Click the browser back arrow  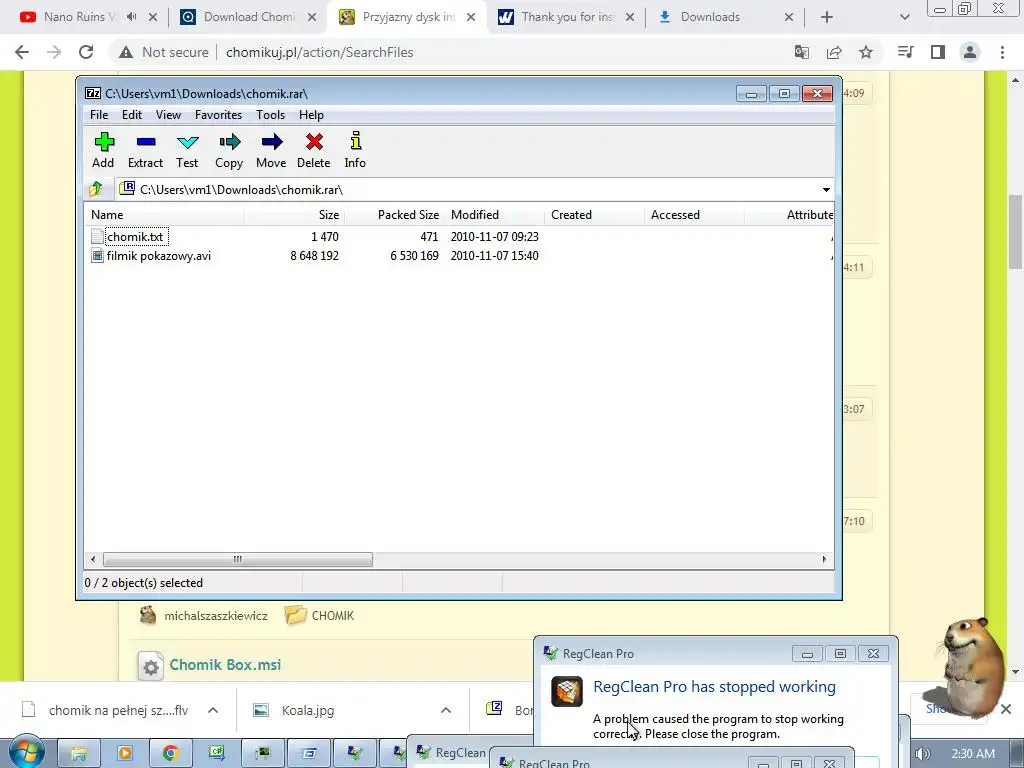click(22, 52)
